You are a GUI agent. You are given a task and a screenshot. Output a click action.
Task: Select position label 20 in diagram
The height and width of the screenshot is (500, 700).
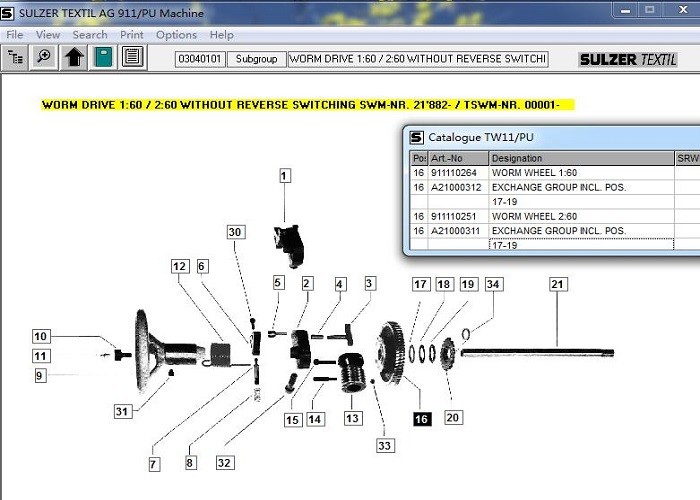click(453, 417)
